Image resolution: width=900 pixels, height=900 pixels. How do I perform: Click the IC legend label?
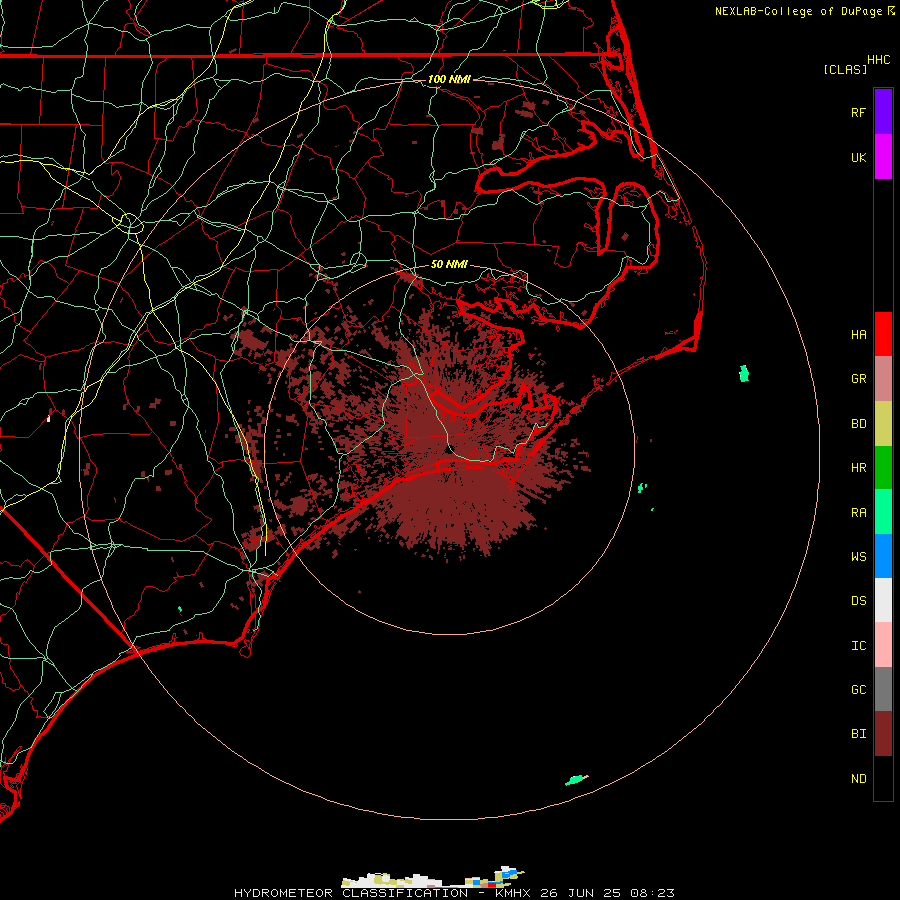coord(858,646)
